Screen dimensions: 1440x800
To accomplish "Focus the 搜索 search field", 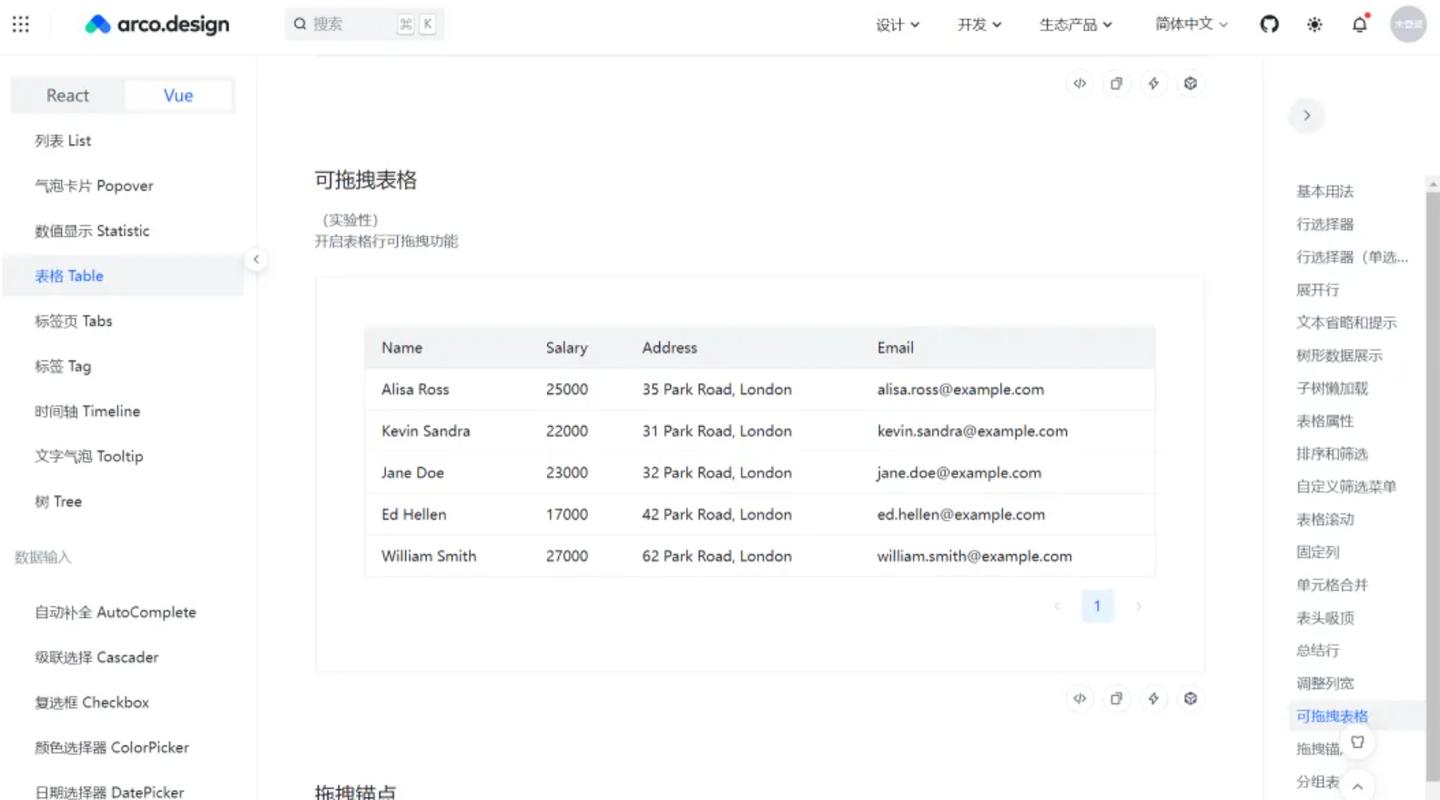I will point(364,24).
